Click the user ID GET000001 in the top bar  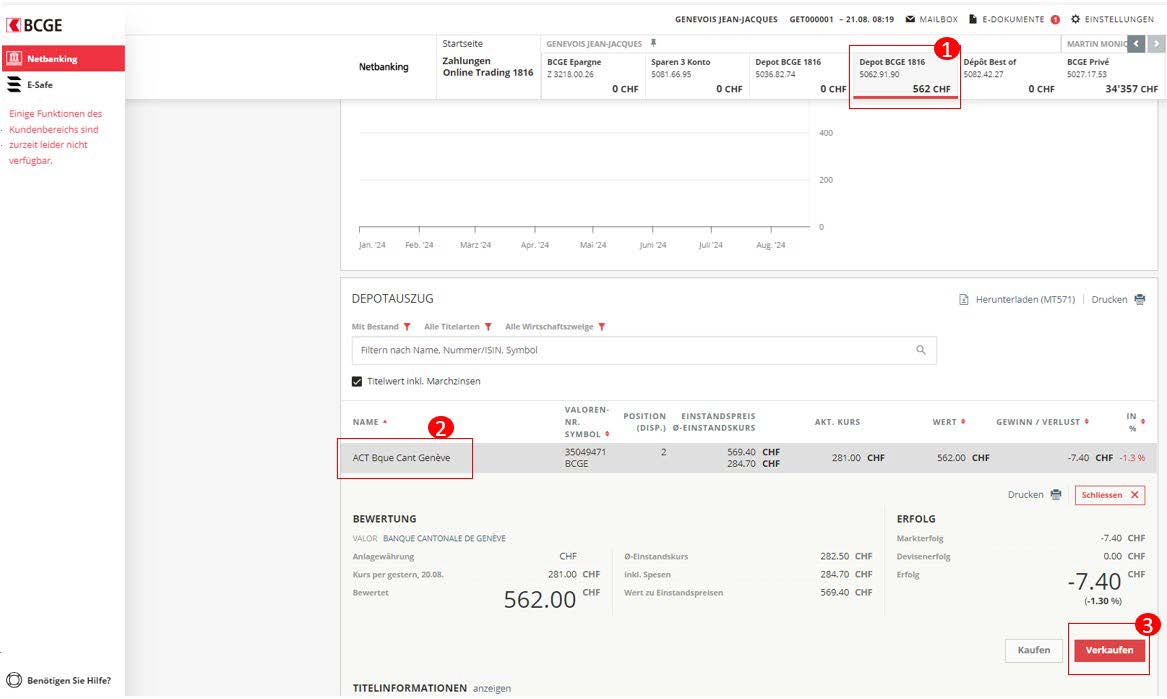click(x=811, y=19)
